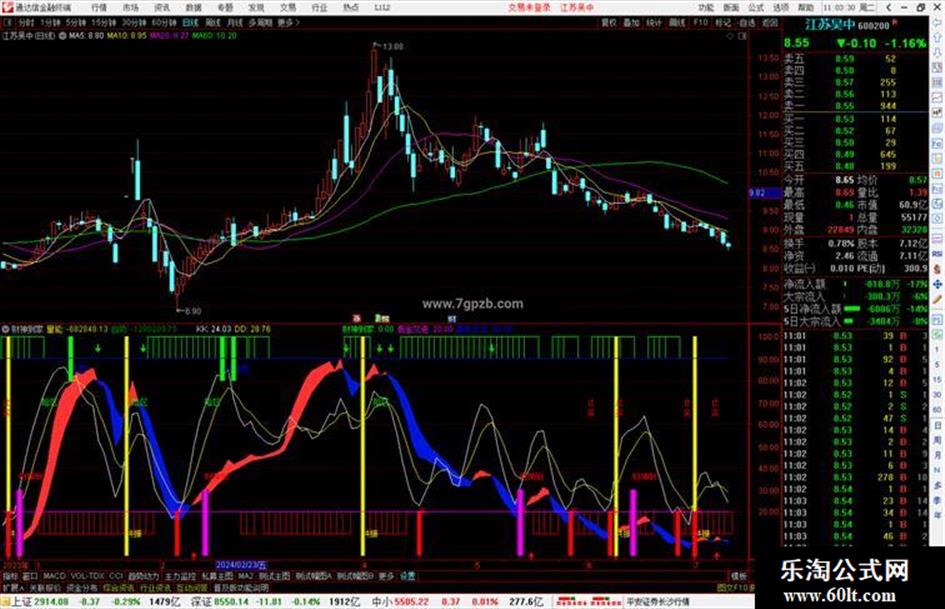This screenshot has width=945, height=609.
Task: Select the VOL-TDX indicator tab
Action: [88, 576]
